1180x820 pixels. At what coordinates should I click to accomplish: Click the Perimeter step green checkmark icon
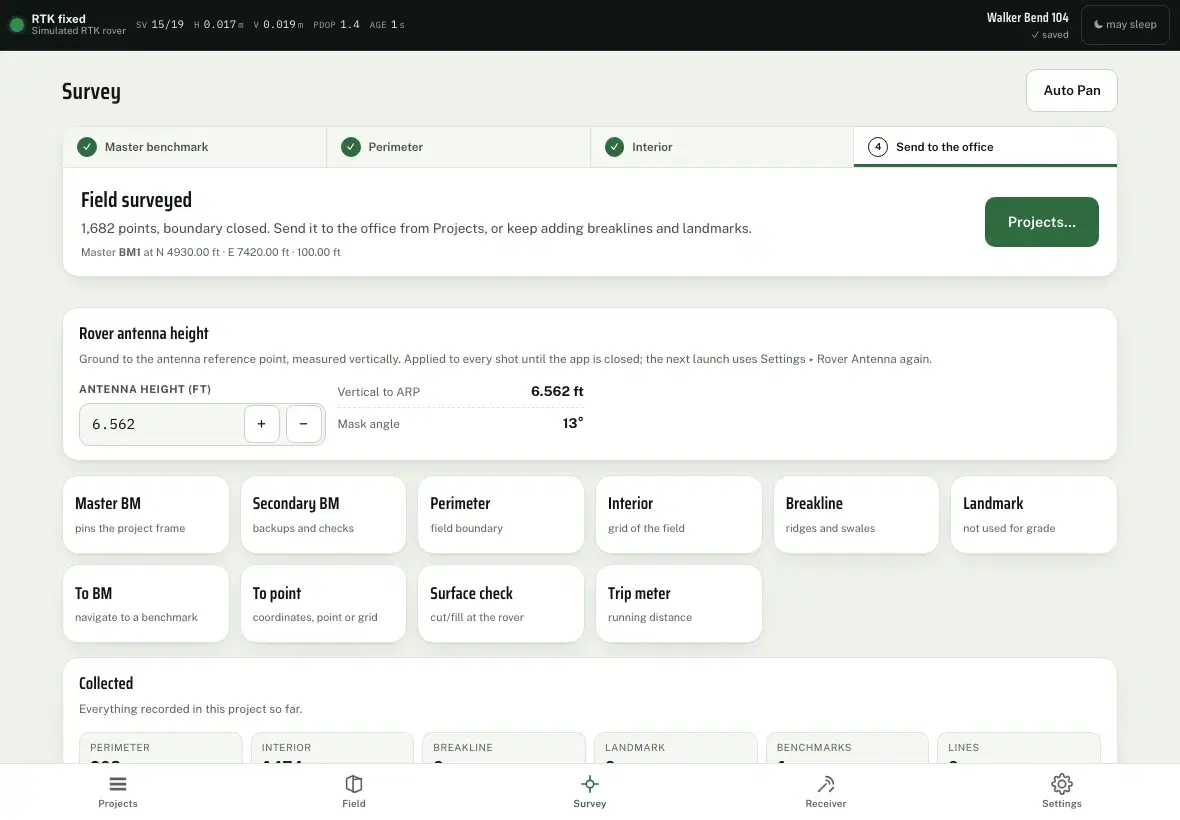(351, 147)
